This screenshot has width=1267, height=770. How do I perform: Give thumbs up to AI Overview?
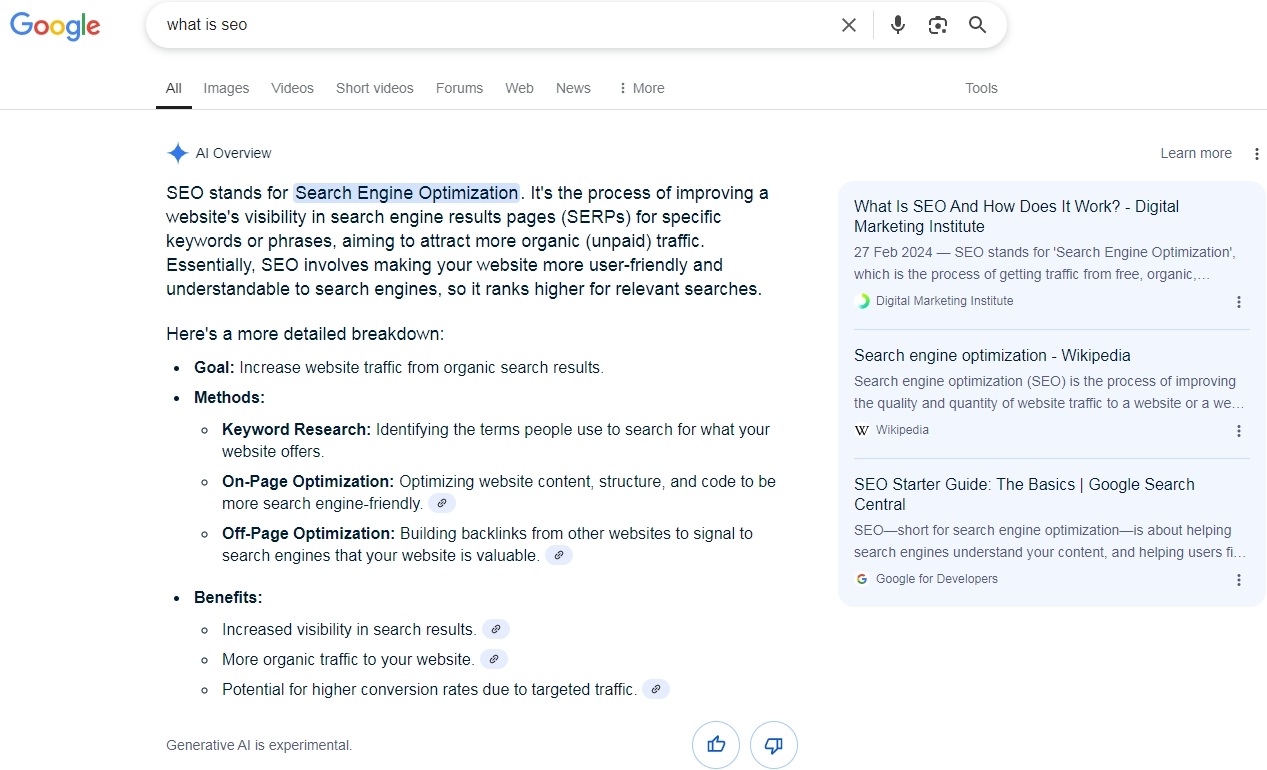[716, 745]
